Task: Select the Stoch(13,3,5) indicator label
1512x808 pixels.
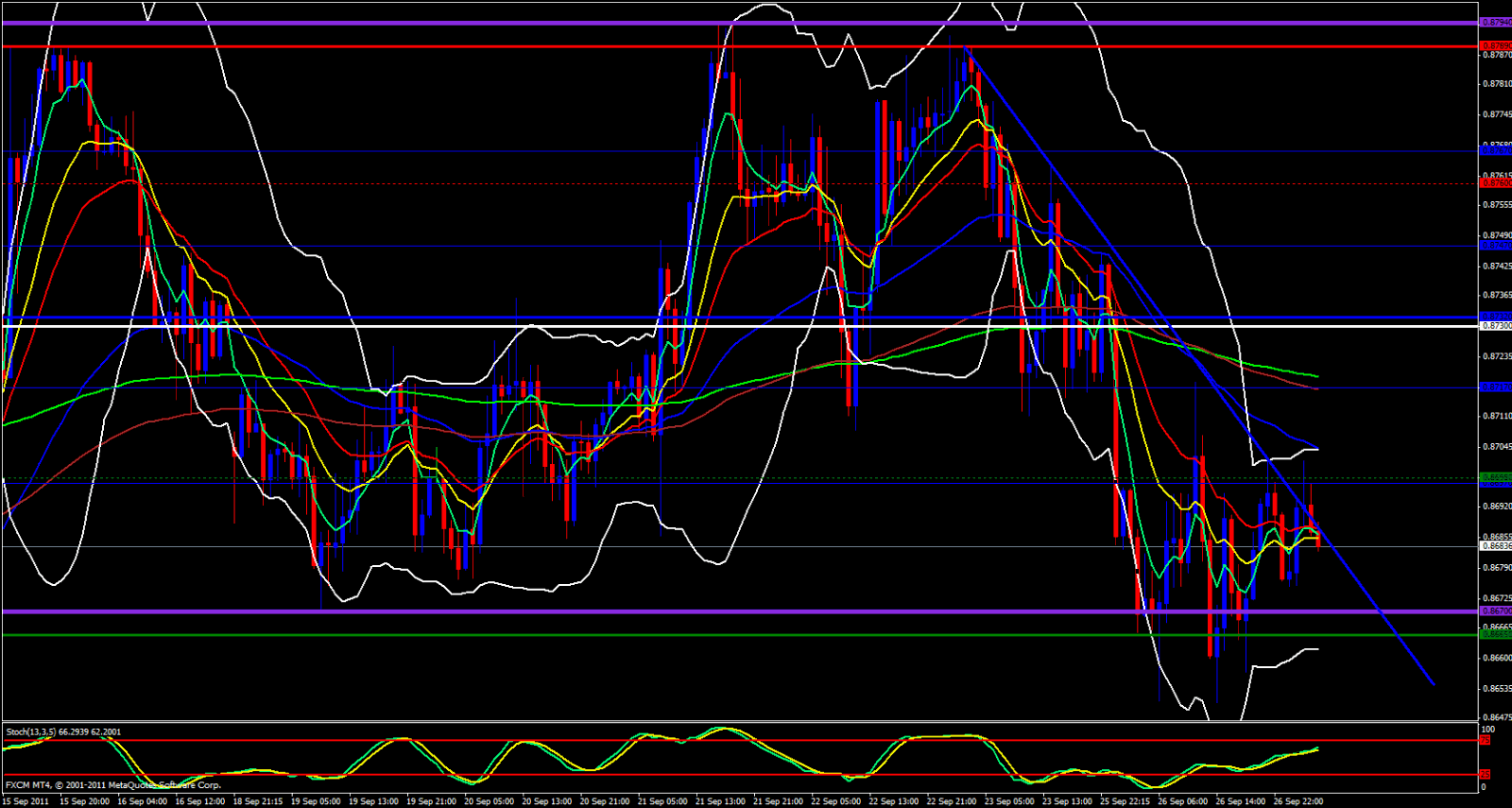Action: pyautogui.click(x=63, y=731)
